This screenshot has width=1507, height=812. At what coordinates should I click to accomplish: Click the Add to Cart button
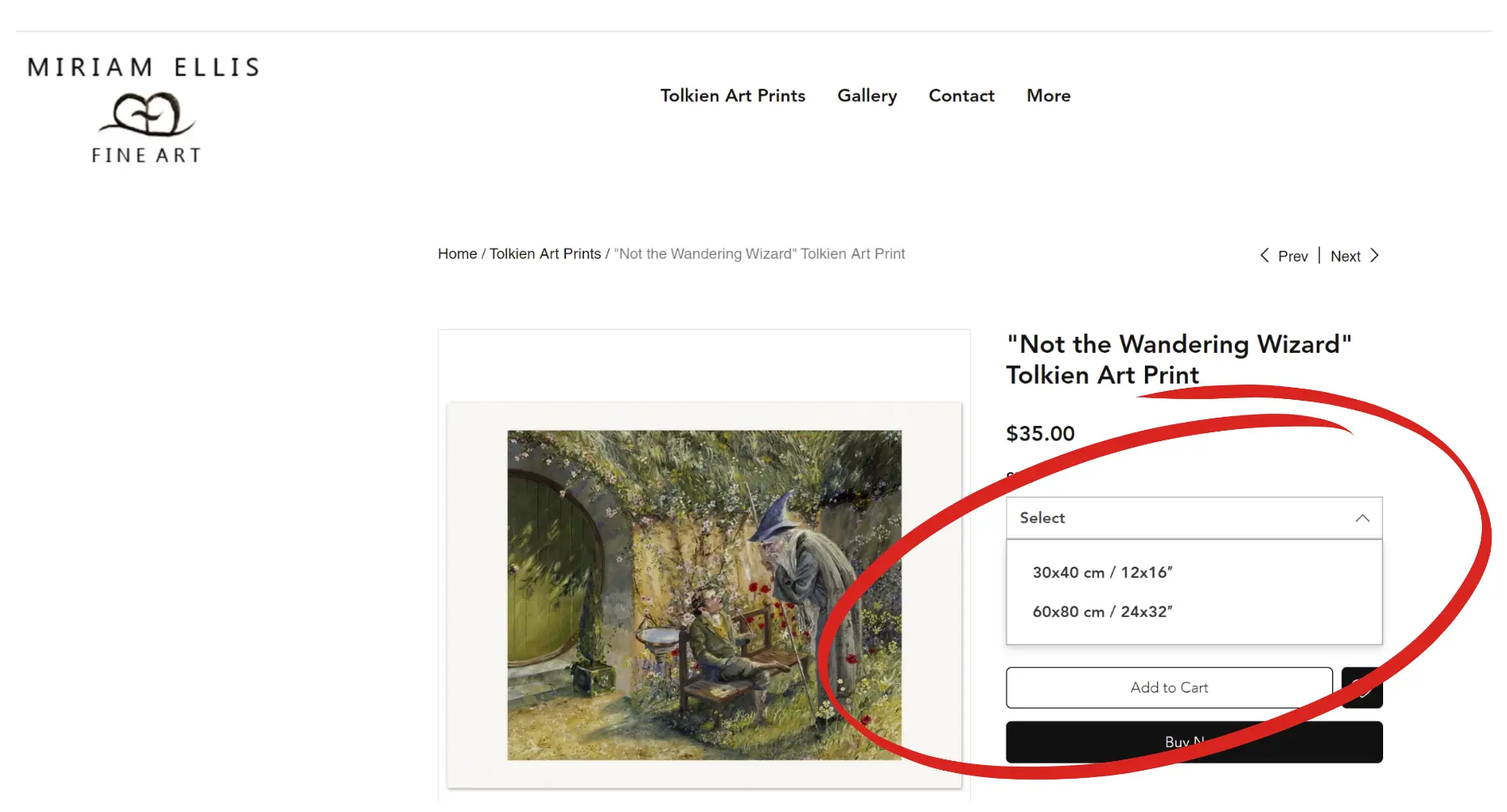(x=1169, y=688)
